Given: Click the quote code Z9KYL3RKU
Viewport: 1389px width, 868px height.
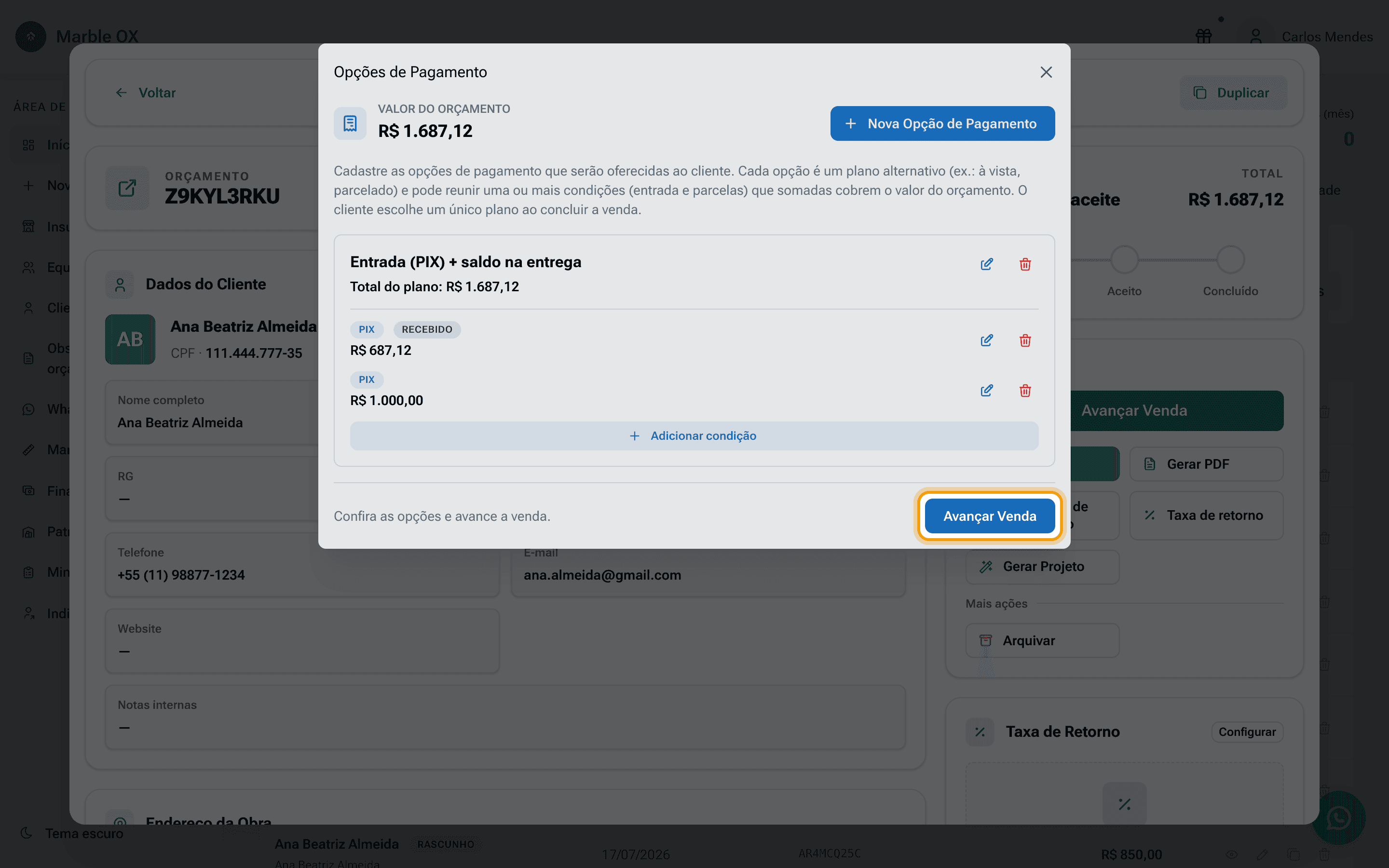Looking at the screenshot, I should pyautogui.click(x=222, y=196).
